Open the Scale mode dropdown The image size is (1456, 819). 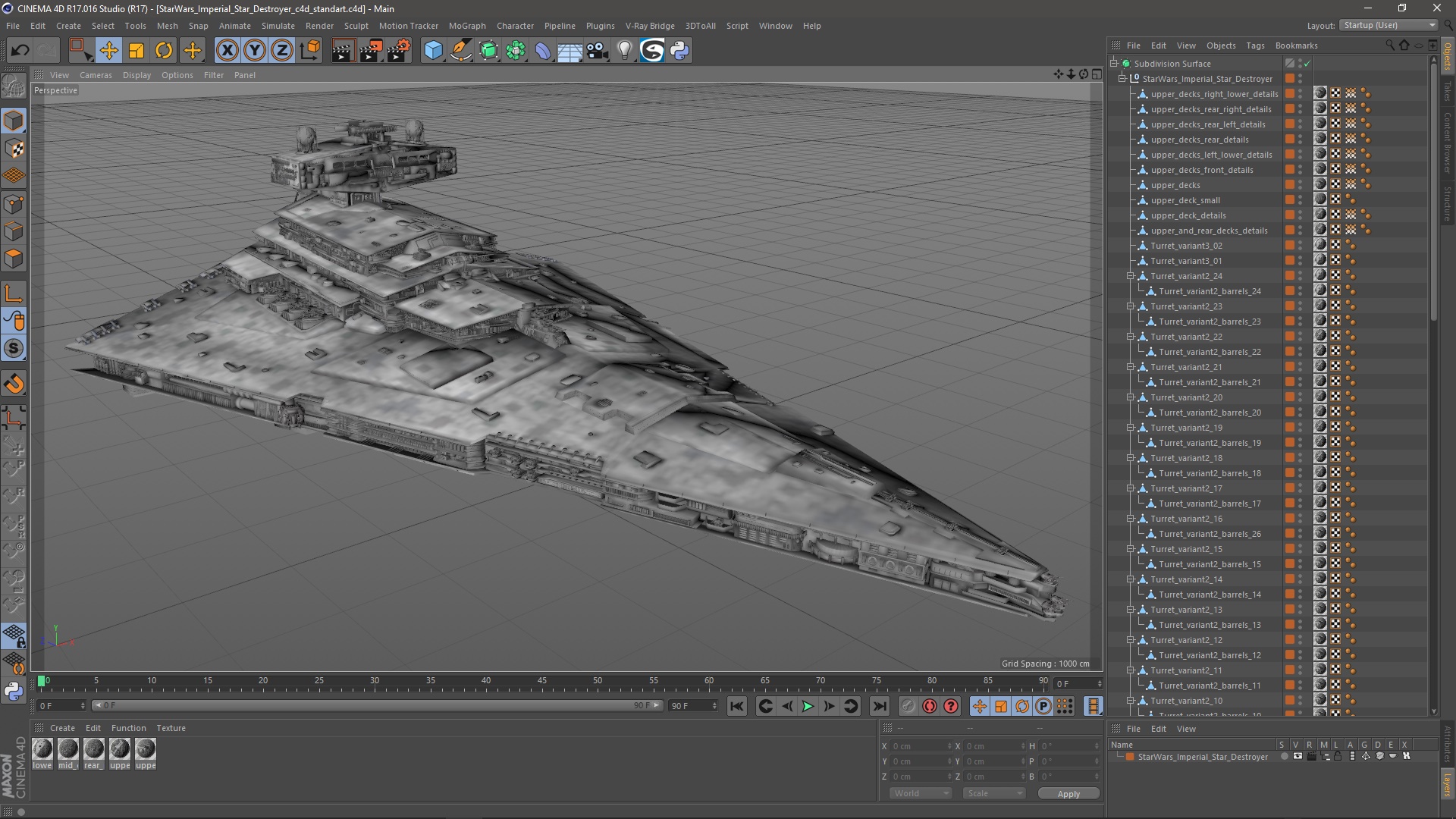pos(993,793)
